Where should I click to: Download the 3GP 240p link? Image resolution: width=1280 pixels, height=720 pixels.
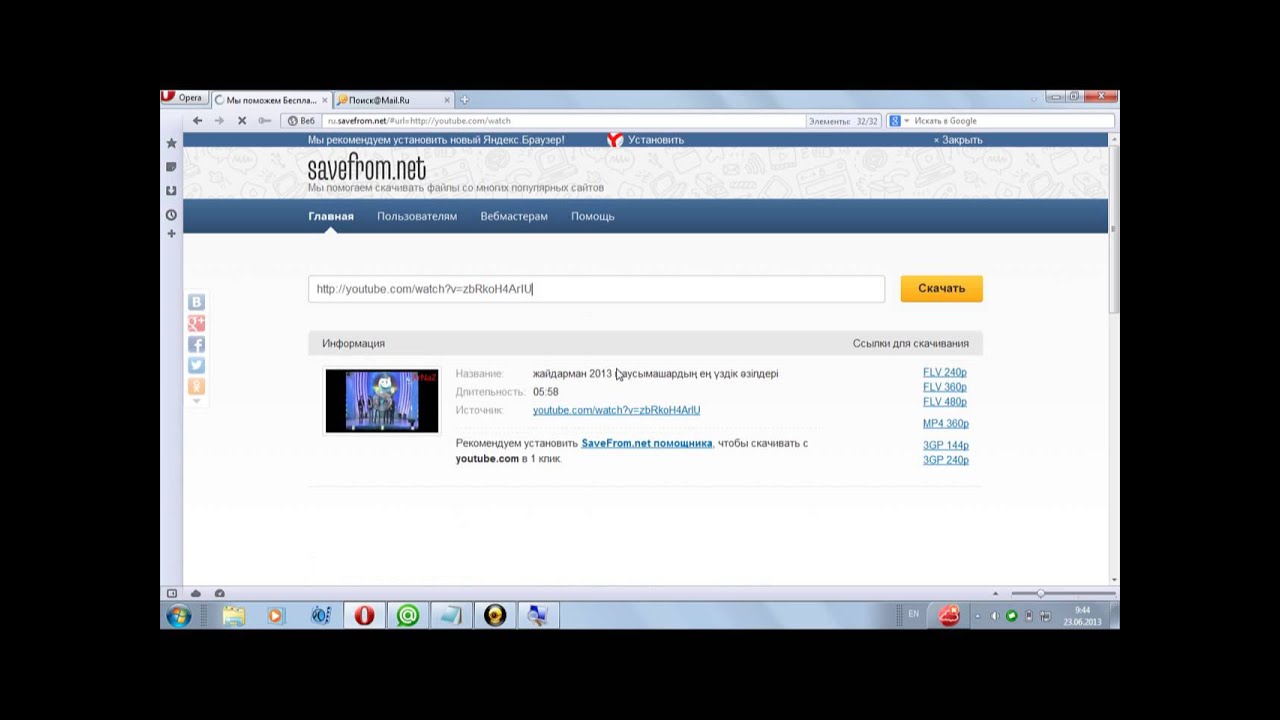pos(946,460)
